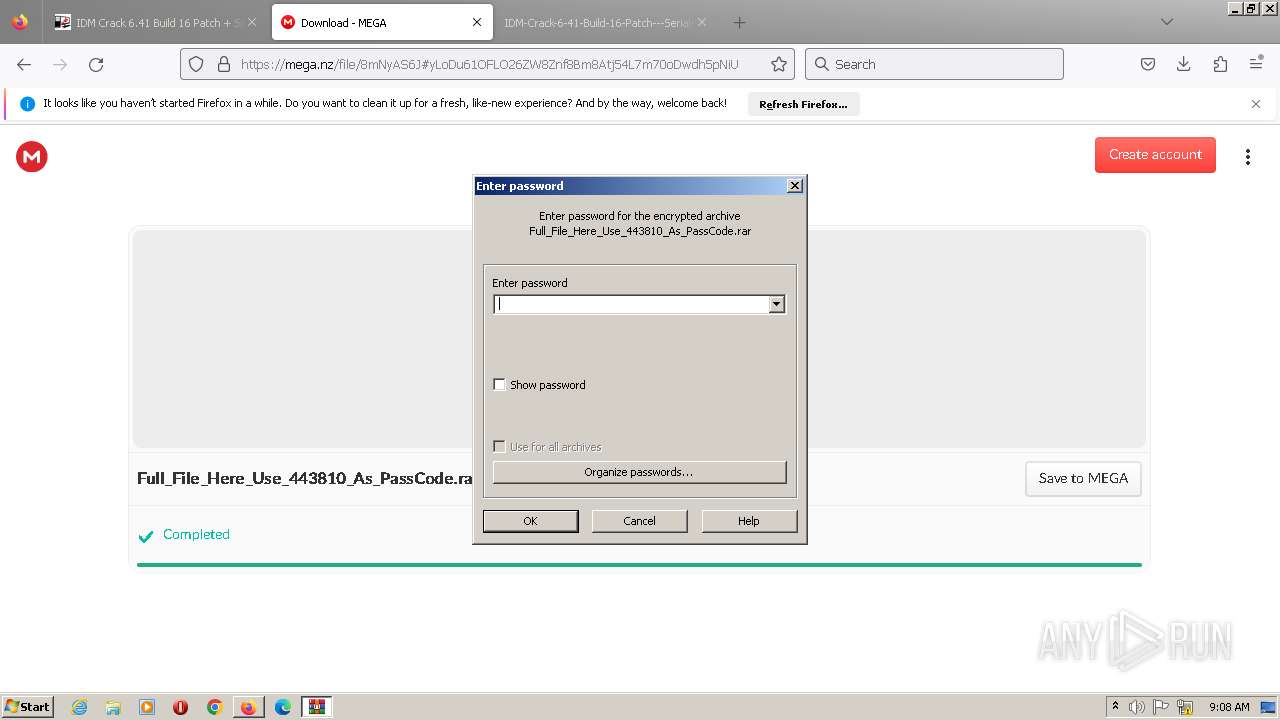Click the padlock site security icon
1280x720 pixels.
tap(223, 64)
